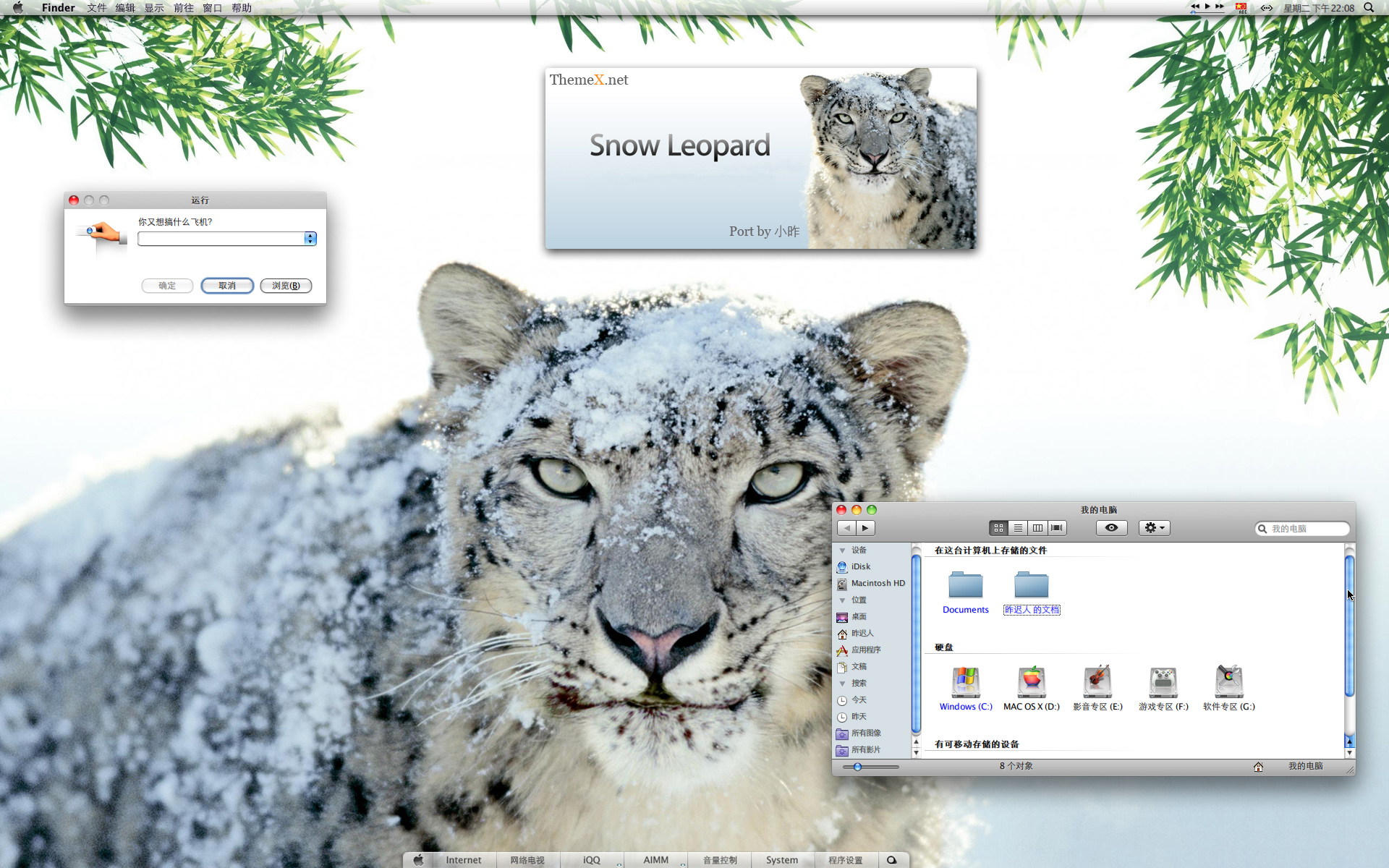Click the main pane vertical scrollbar thumb
1389x868 pixels.
[1349, 626]
